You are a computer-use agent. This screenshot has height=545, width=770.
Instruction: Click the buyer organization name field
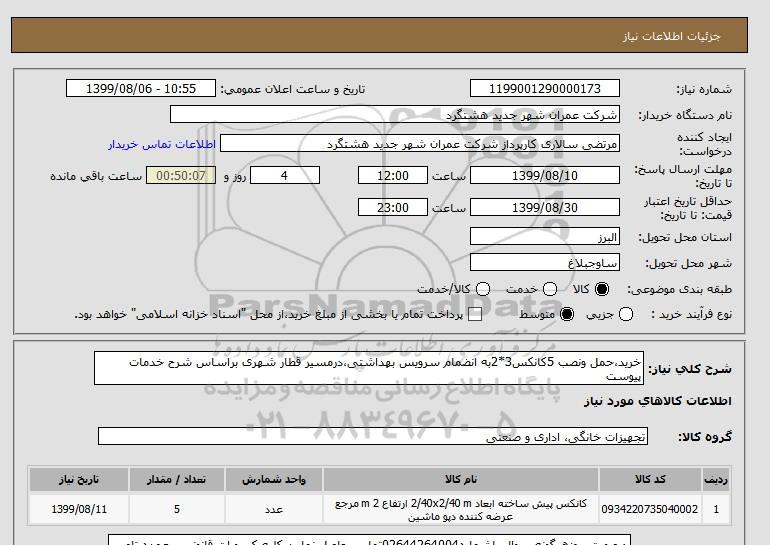394,115
